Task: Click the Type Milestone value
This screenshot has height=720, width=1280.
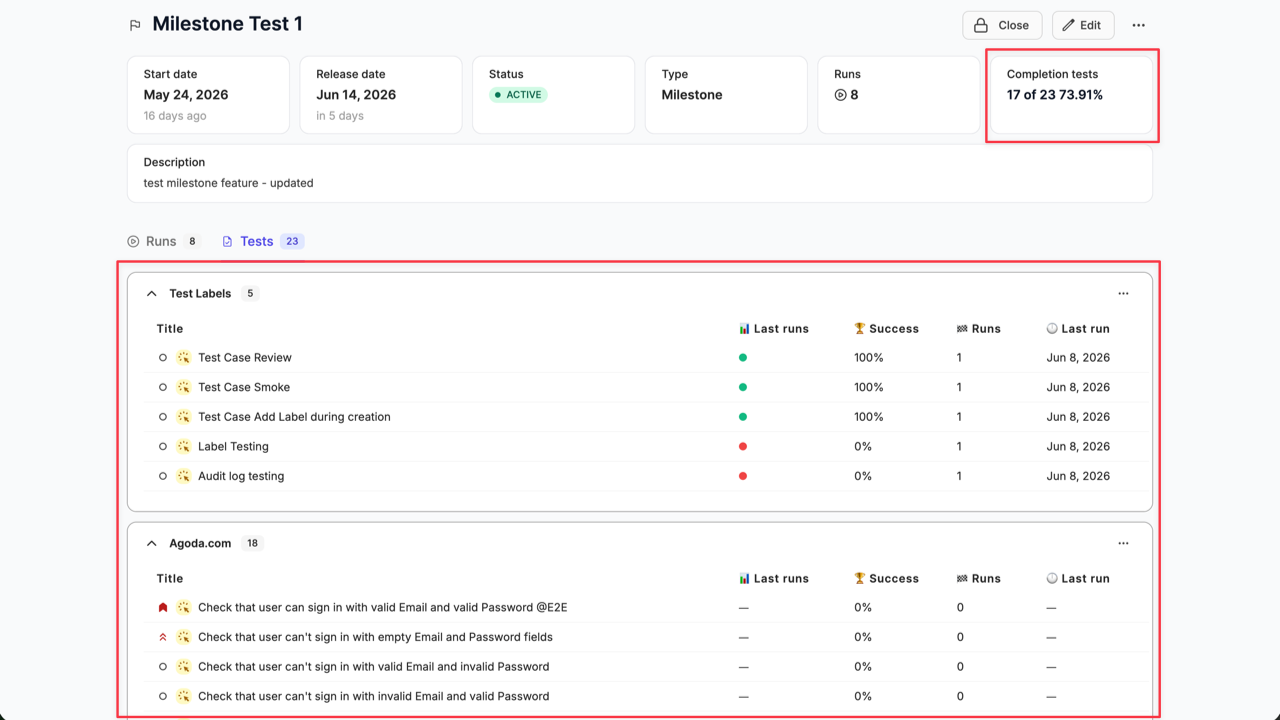Action: tap(692, 95)
